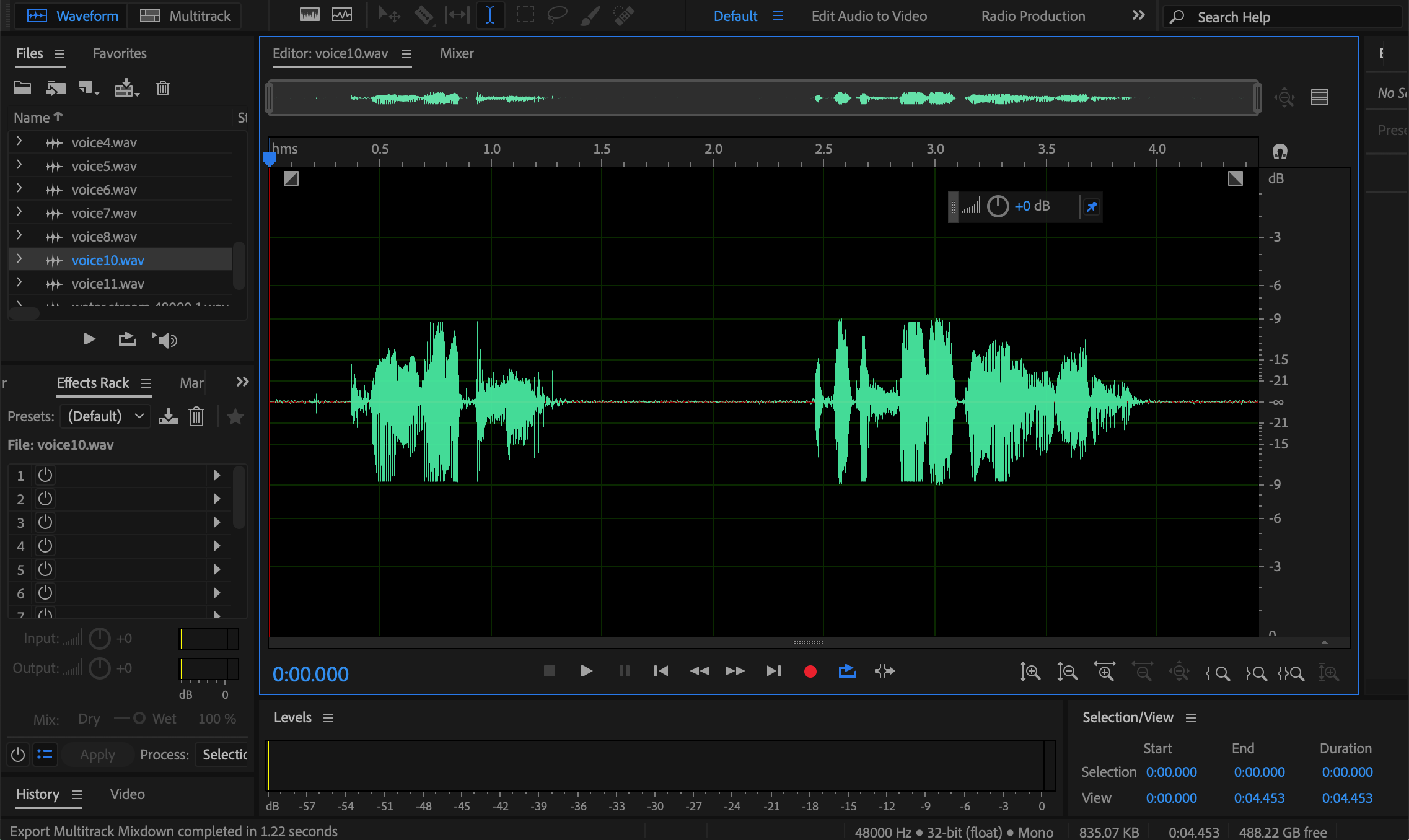
Task: Click the red Record button
Action: click(x=810, y=672)
